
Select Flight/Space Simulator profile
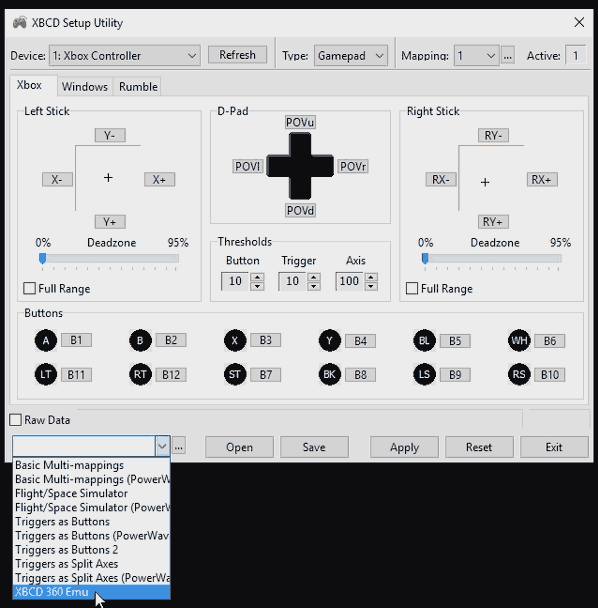tap(92, 493)
